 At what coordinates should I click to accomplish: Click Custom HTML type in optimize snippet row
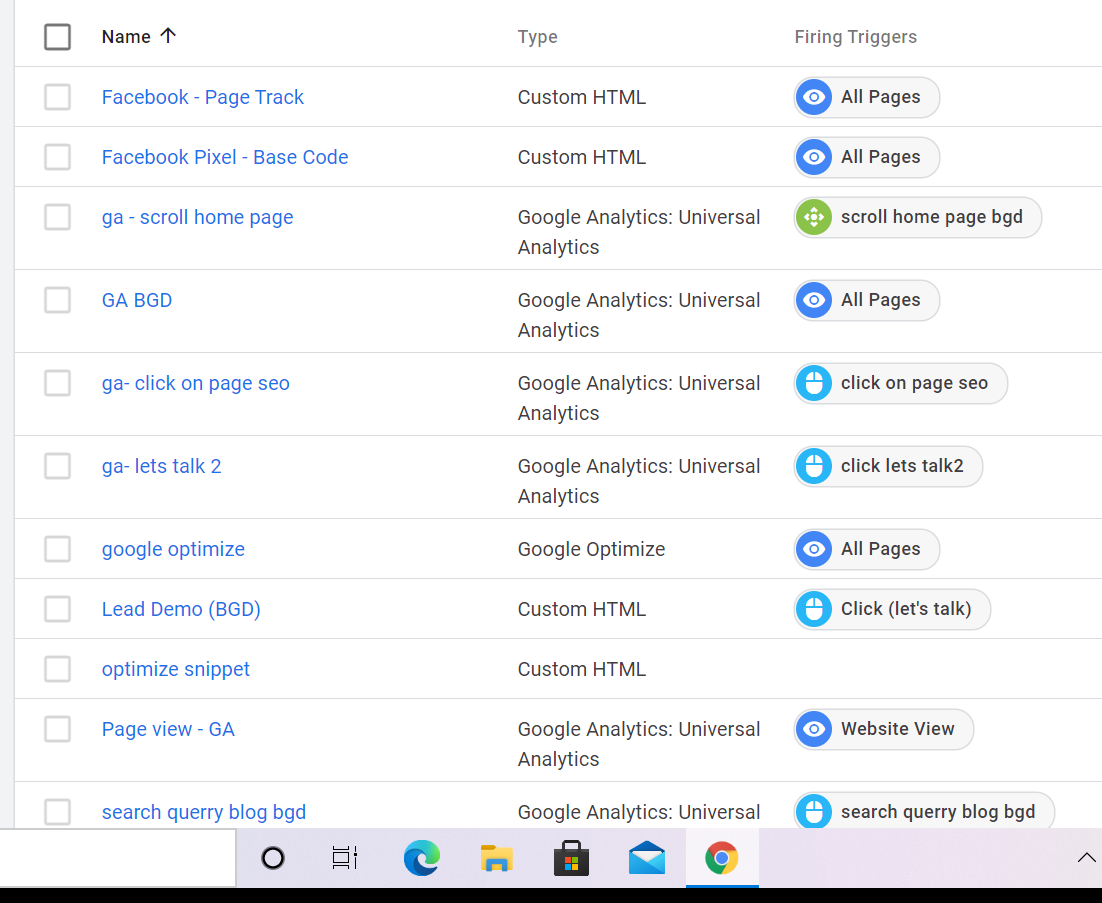click(582, 669)
